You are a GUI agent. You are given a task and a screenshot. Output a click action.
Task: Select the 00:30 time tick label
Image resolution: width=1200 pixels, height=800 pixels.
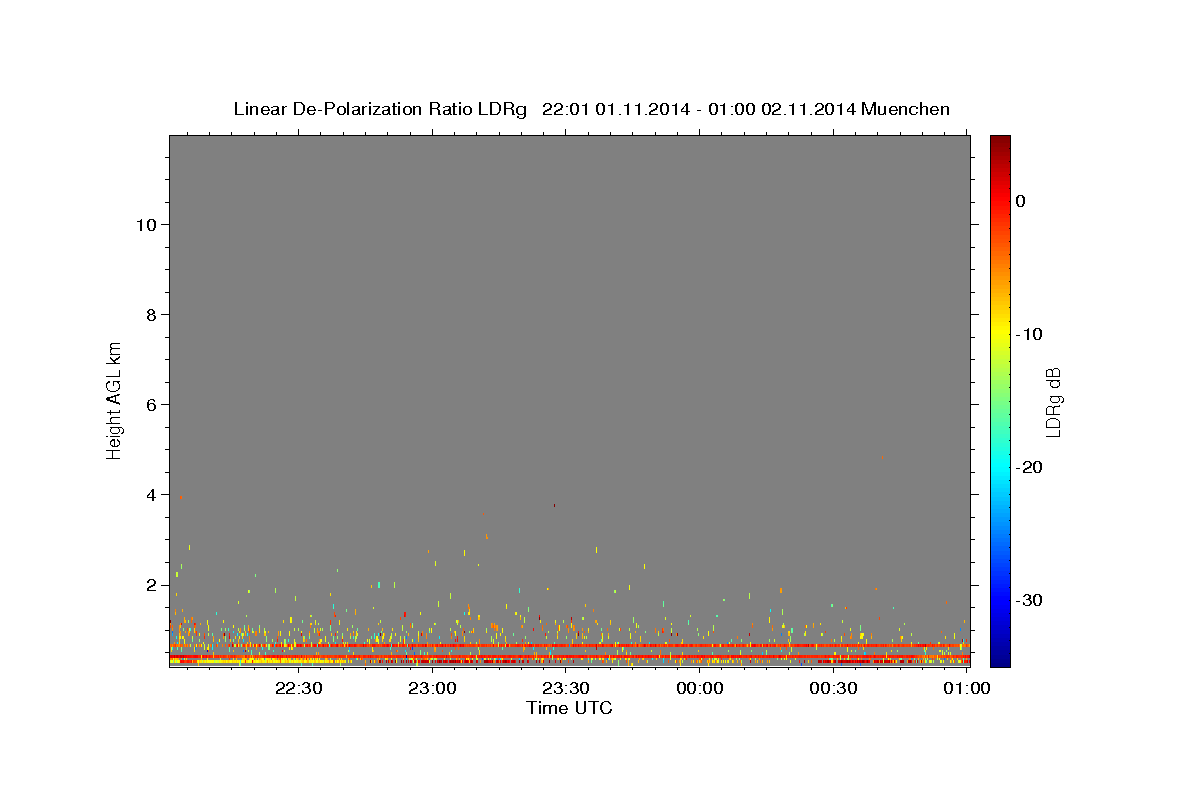pos(833,689)
